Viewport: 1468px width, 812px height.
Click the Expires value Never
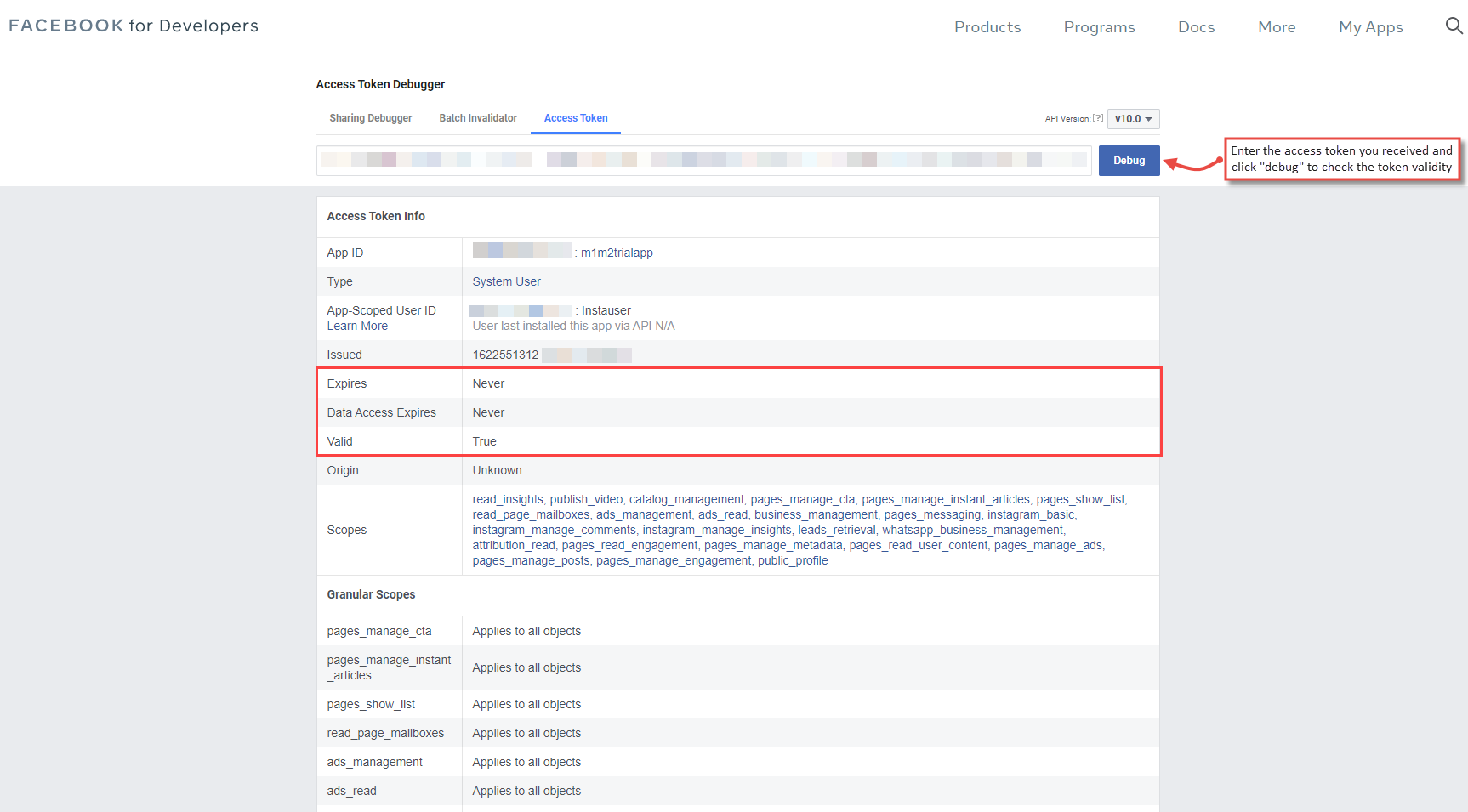coord(488,383)
